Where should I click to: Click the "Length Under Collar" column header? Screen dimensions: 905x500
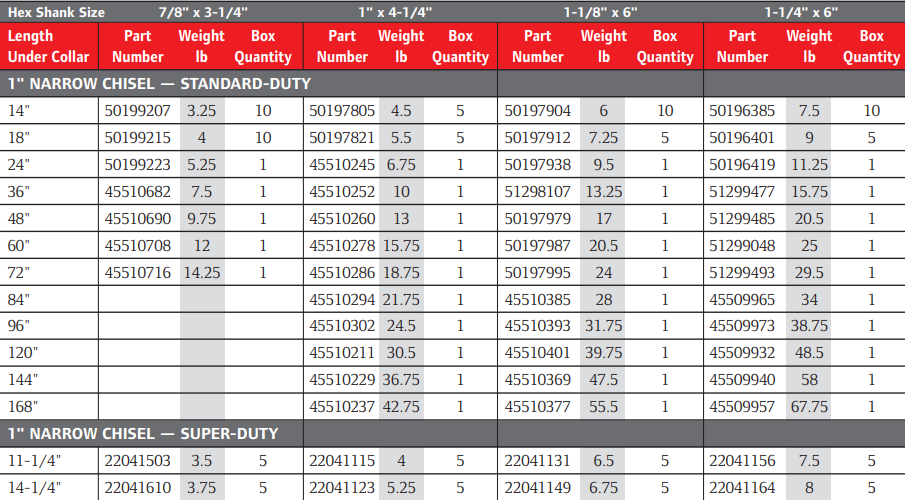pos(49,47)
